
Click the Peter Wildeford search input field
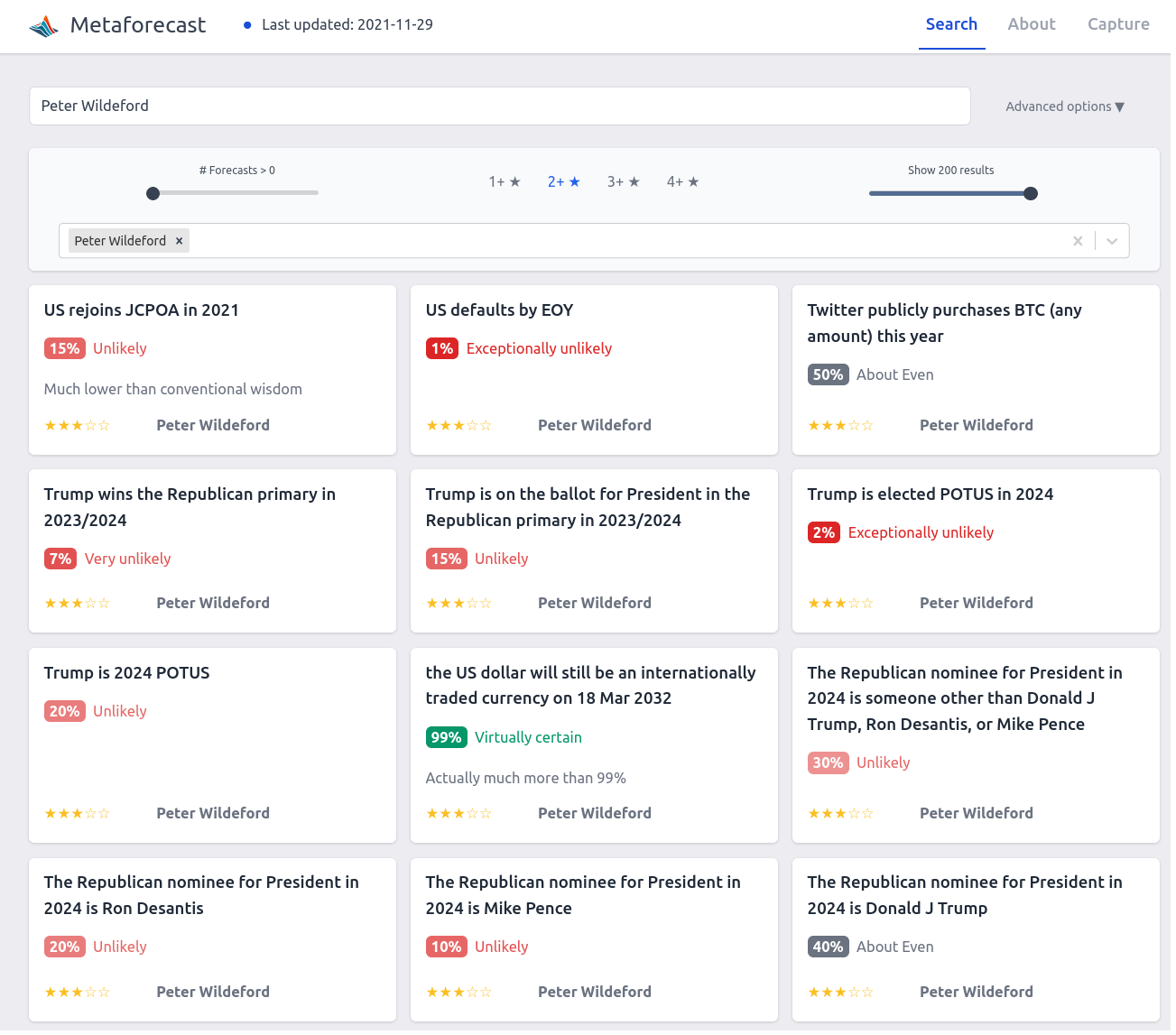[x=499, y=106]
